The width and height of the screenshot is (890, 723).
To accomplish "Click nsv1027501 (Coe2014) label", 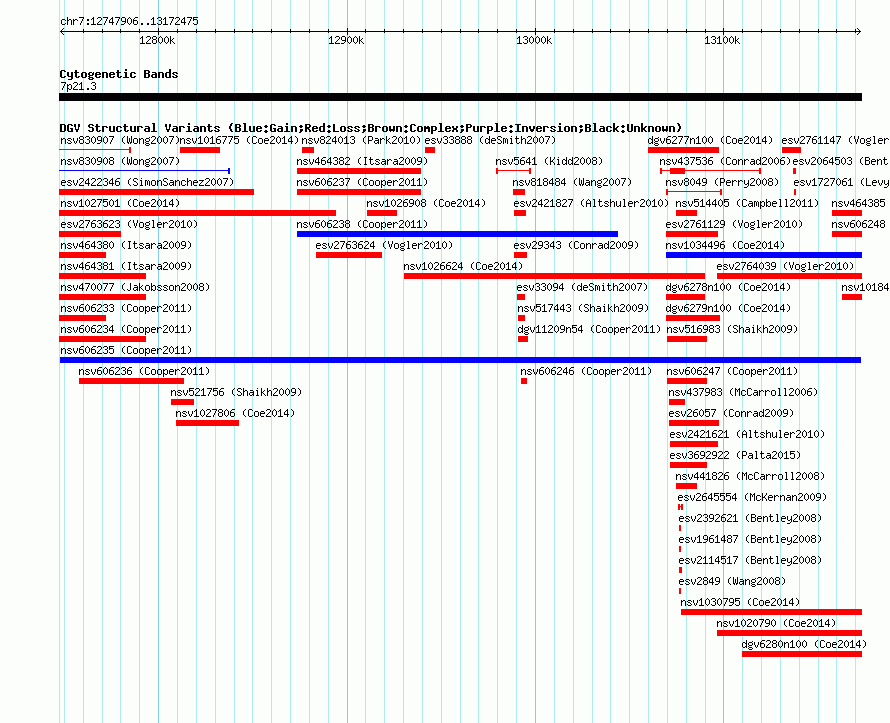I will click(x=120, y=203).
